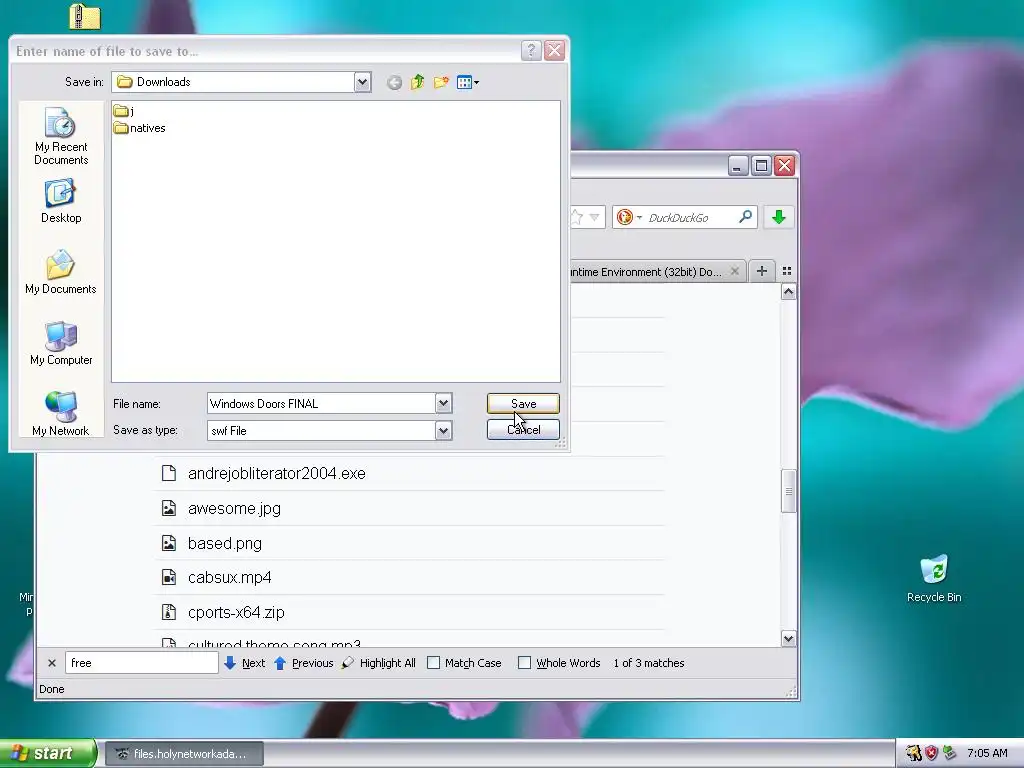Click the dialog help question-mark button
The image size is (1024, 768).
(531, 50)
